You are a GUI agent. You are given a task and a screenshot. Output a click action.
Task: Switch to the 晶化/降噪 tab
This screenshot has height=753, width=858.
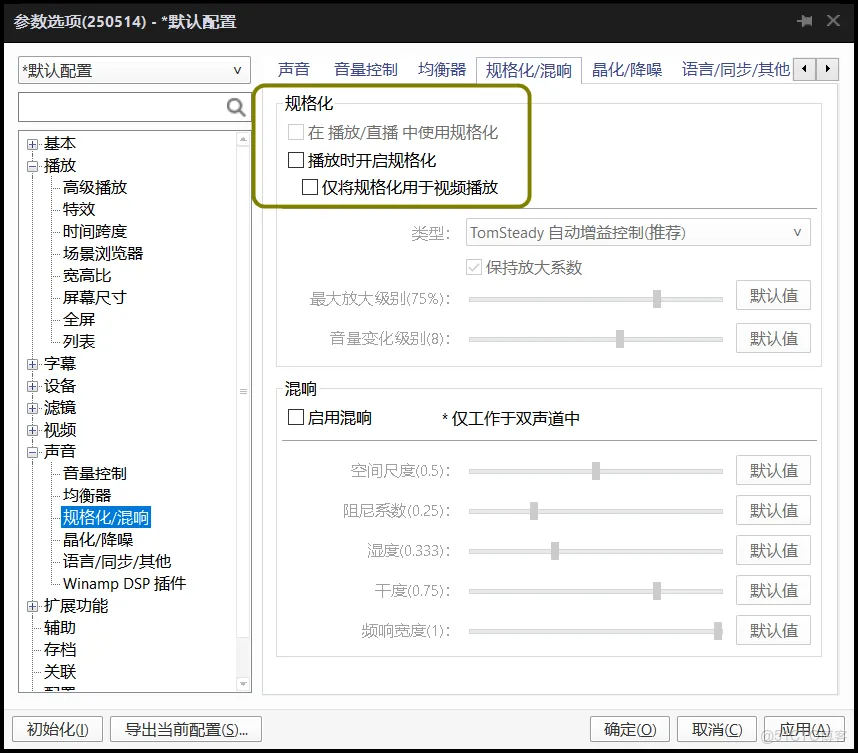point(626,70)
